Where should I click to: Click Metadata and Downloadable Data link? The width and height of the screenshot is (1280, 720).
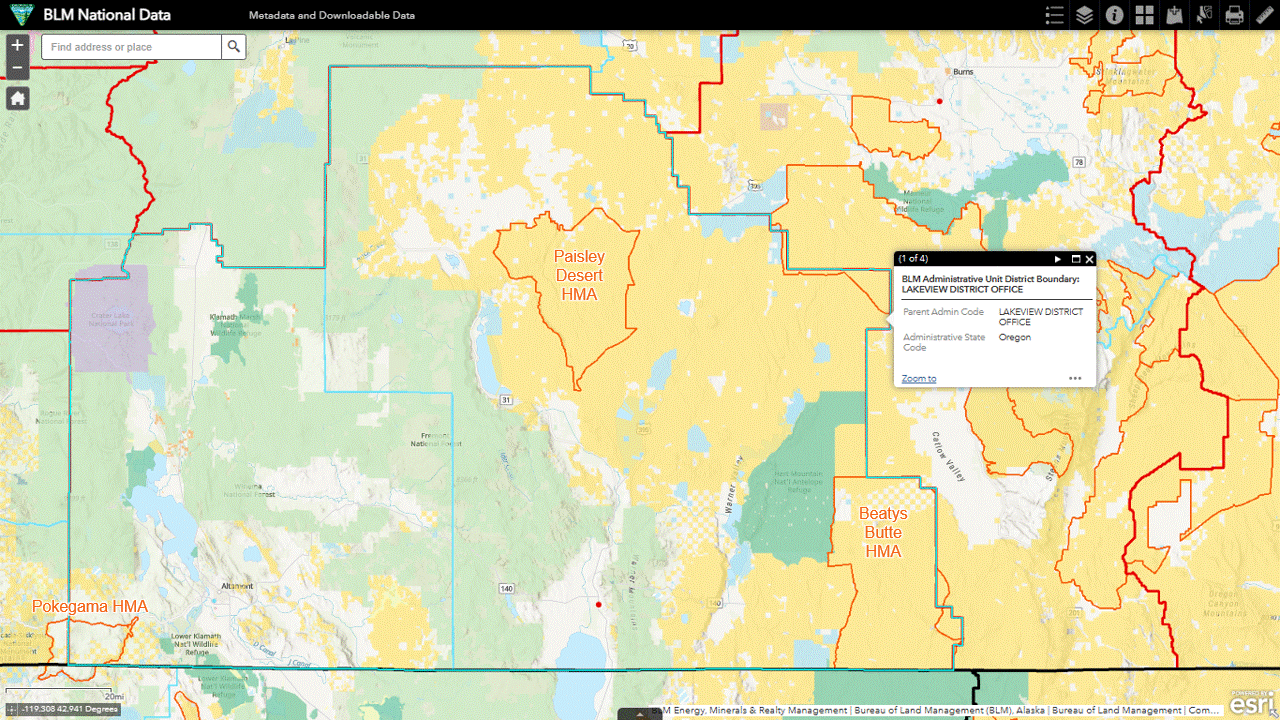pyautogui.click(x=332, y=16)
